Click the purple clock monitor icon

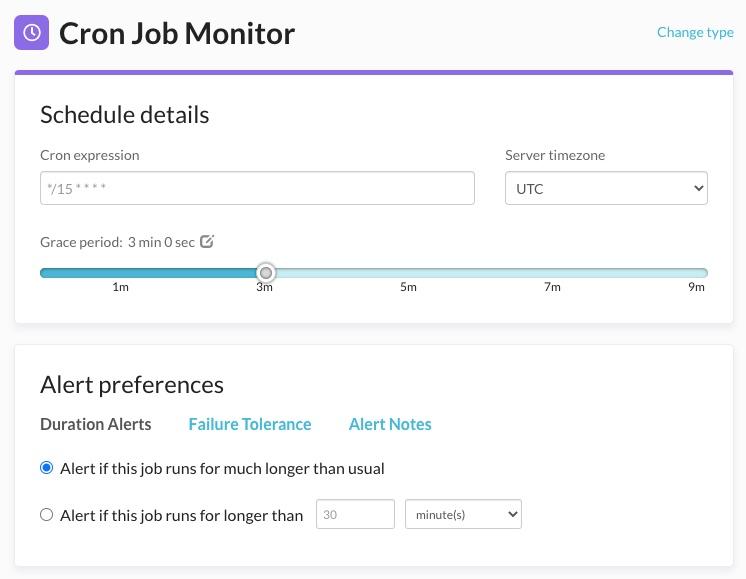pos(31,33)
